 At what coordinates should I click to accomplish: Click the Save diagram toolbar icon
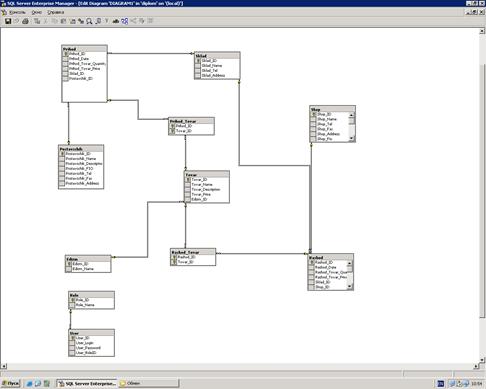point(8,21)
